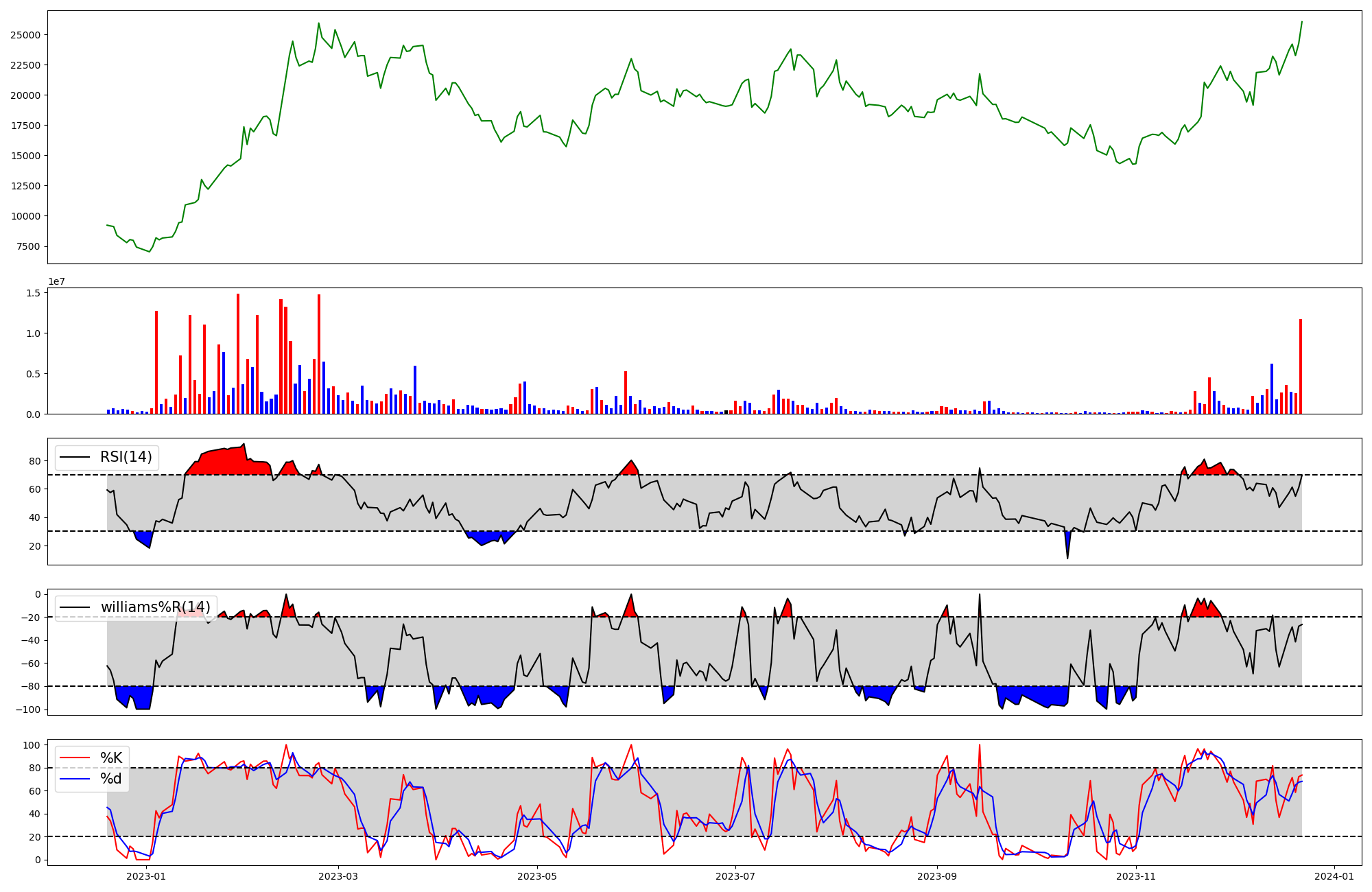Click the 7500 price axis label
1372x892 pixels.
coord(27,246)
